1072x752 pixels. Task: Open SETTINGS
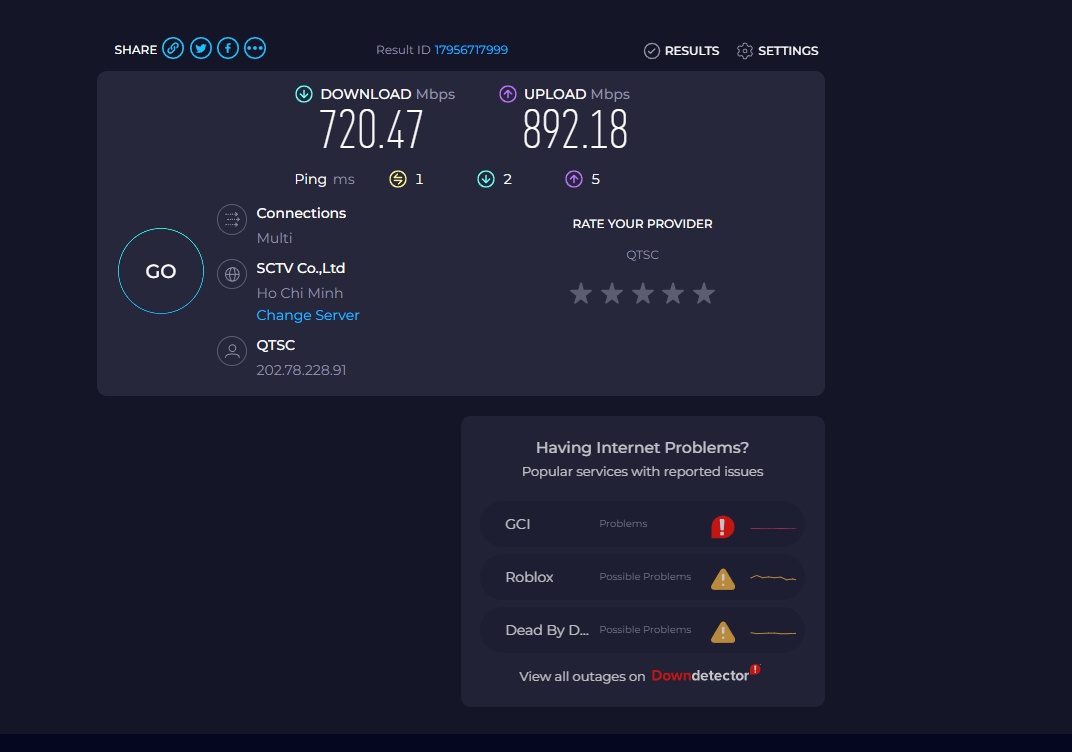(777, 51)
